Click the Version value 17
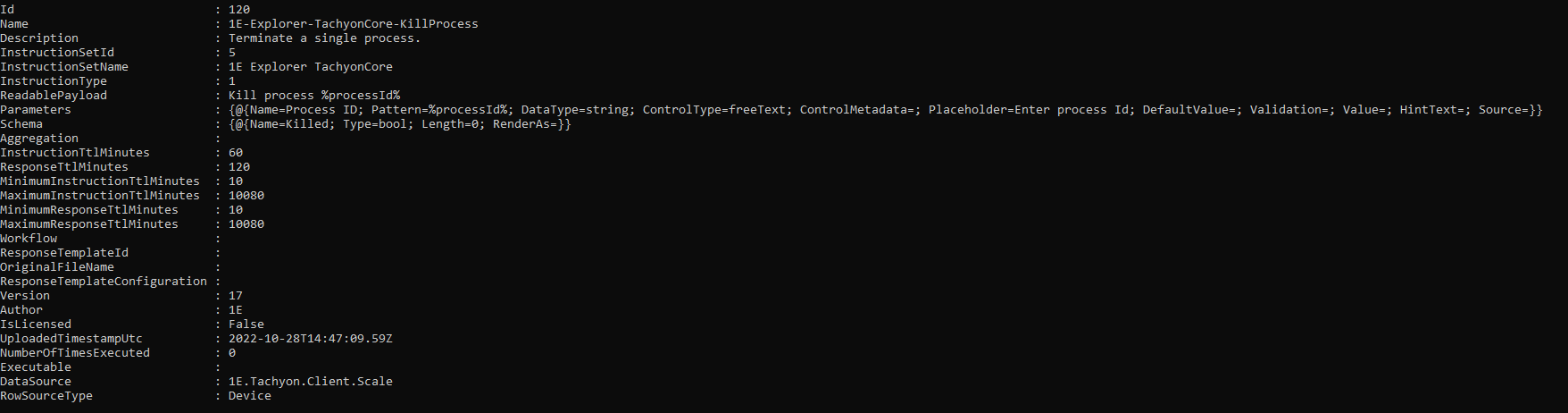This screenshot has width=1568, height=413. tap(235, 296)
